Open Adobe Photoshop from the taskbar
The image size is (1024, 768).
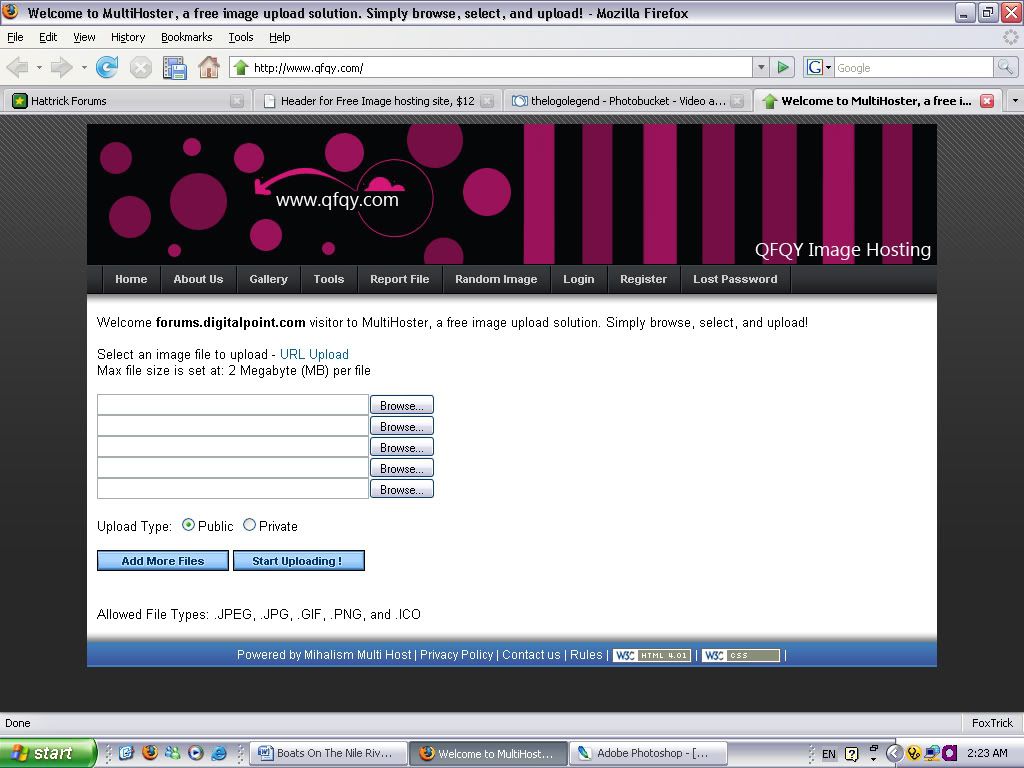pyautogui.click(x=649, y=754)
